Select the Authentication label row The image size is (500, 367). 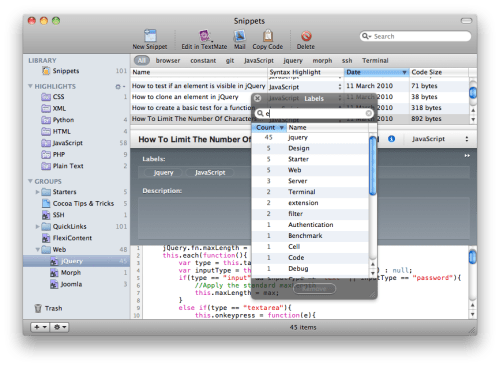(310, 225)
